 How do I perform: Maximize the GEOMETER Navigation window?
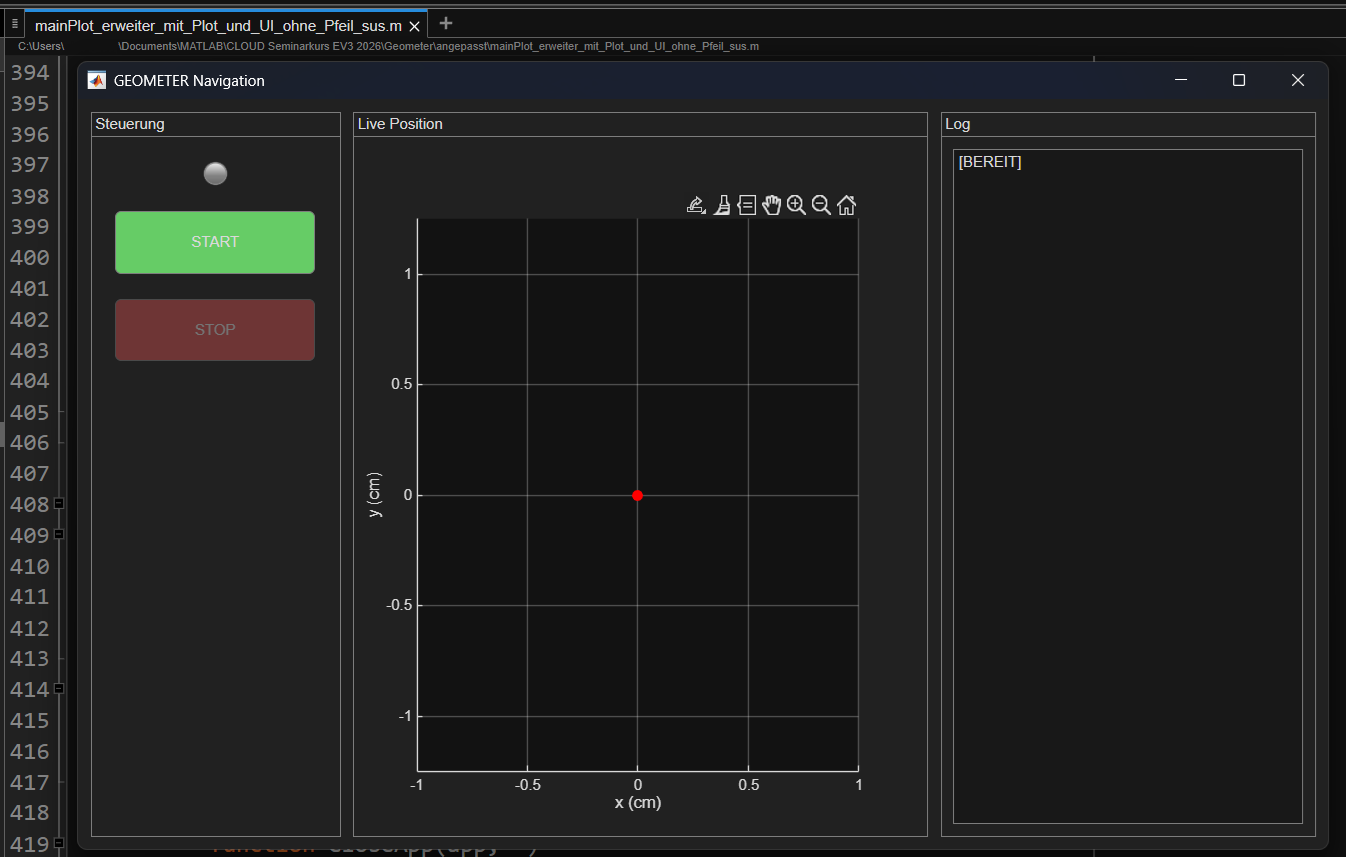[x=1239, y=80]
